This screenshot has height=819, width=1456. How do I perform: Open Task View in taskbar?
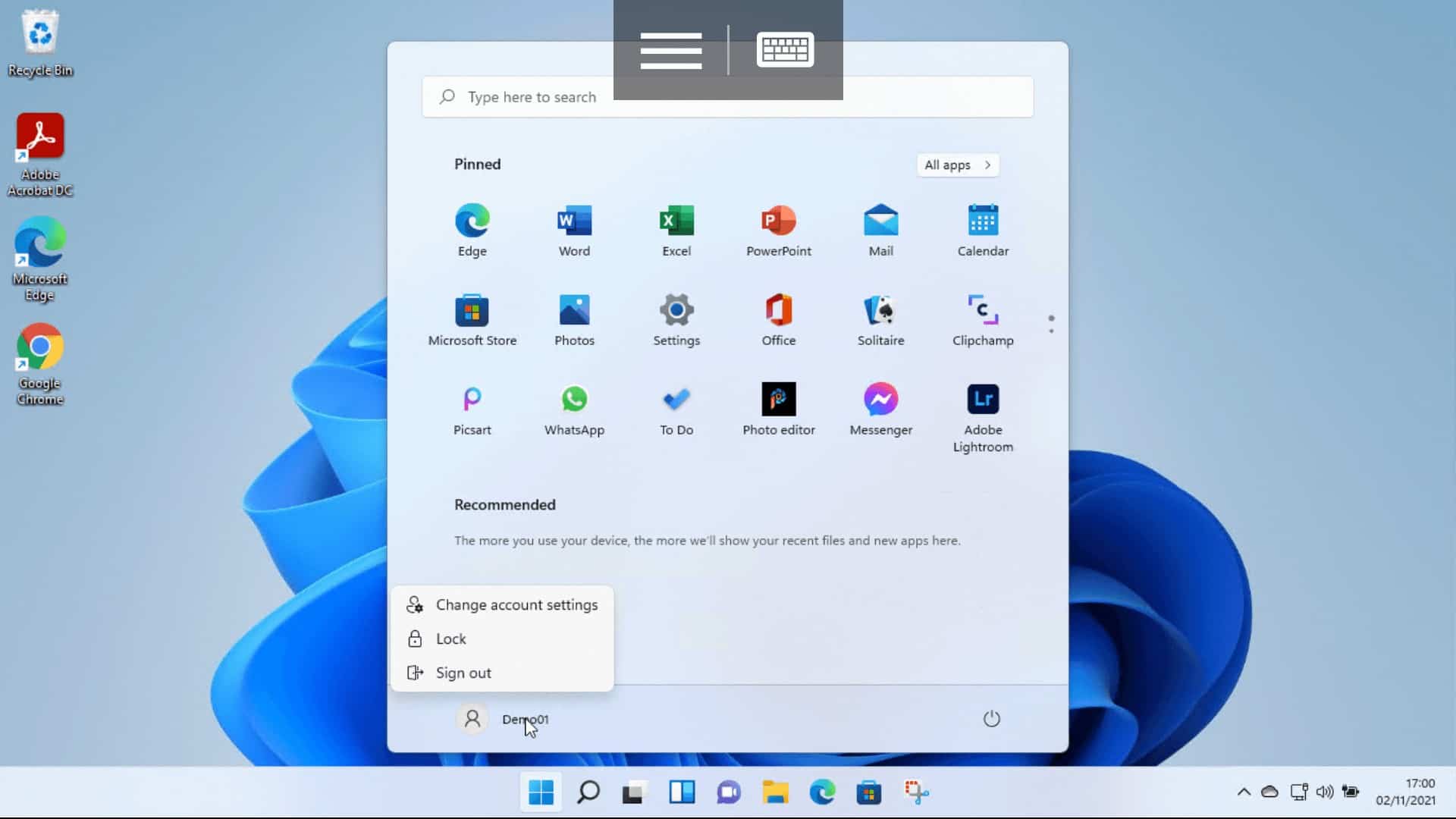[x=635, y=792]
